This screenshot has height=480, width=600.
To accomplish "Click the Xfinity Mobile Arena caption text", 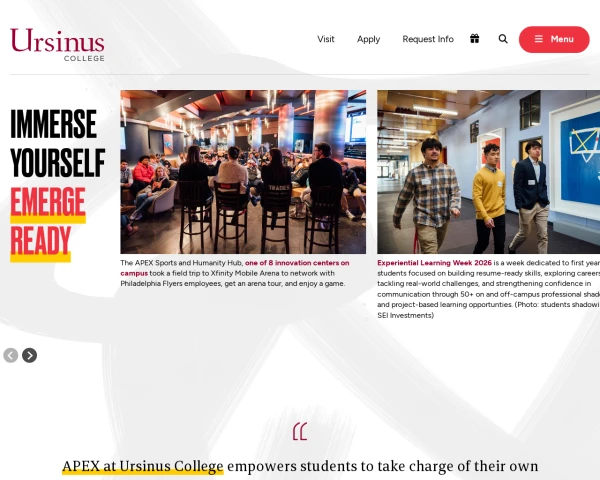I will (235, 273).
